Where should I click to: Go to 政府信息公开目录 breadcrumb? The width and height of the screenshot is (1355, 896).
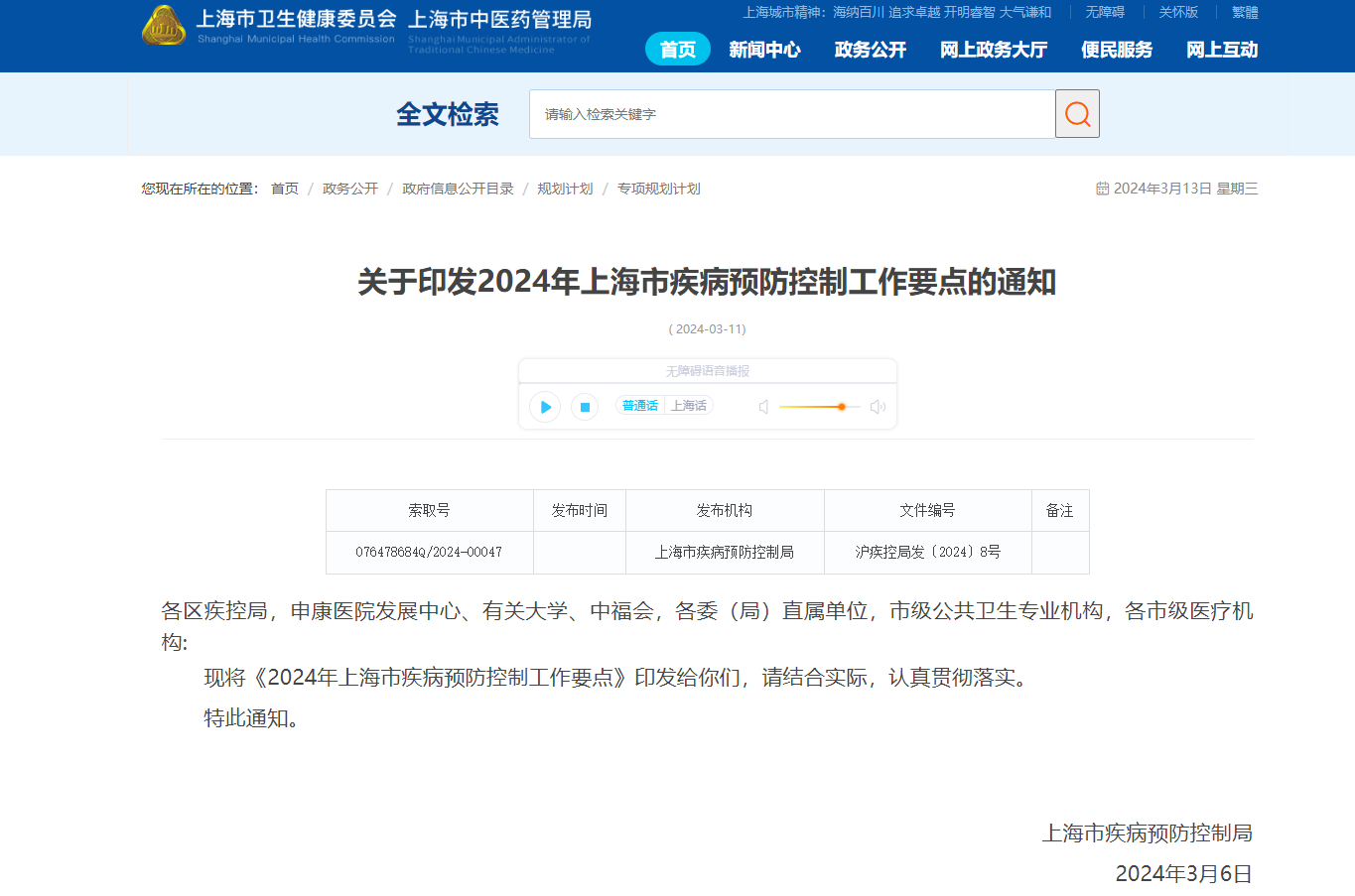458,189
